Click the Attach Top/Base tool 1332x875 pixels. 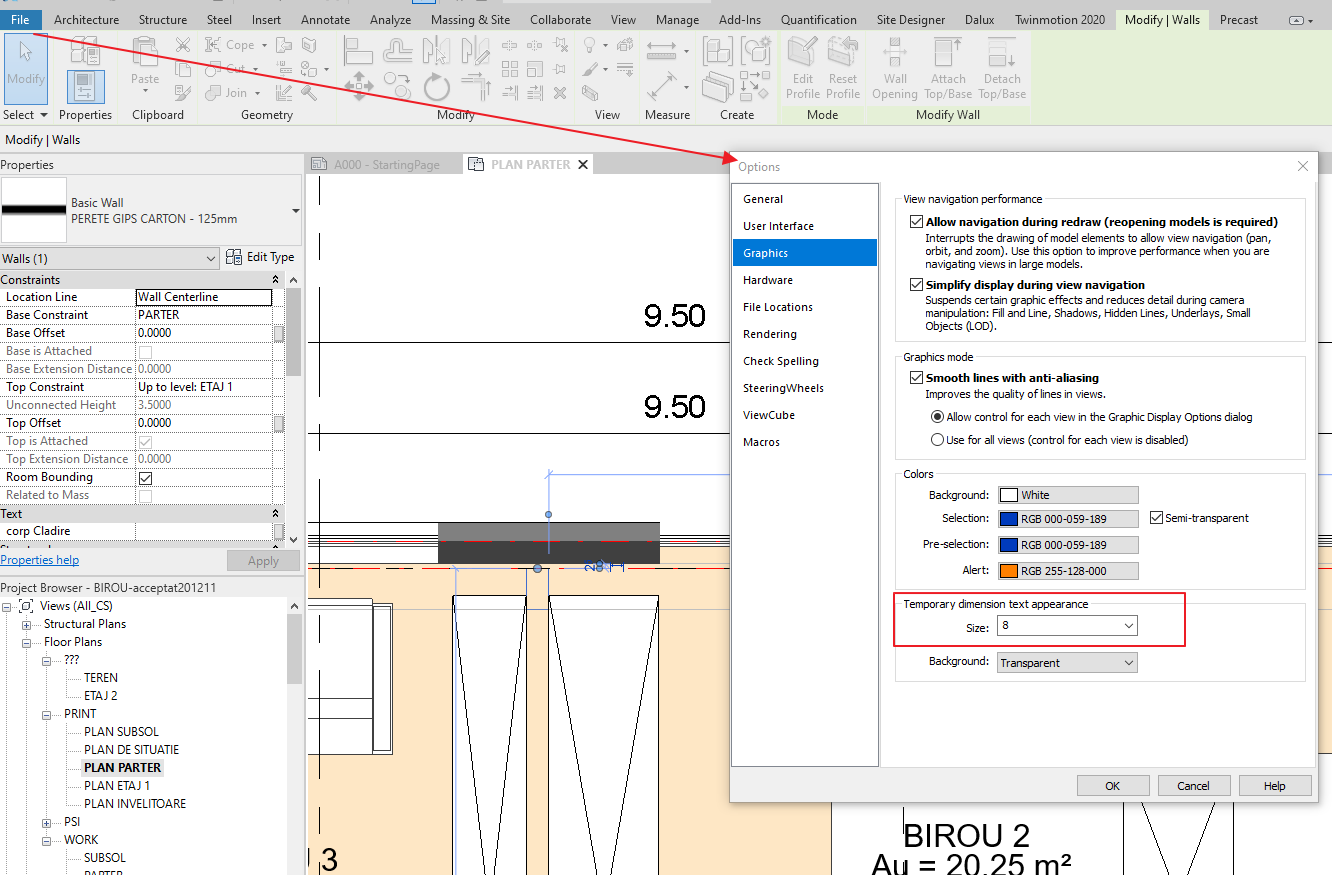click(947, 68)
